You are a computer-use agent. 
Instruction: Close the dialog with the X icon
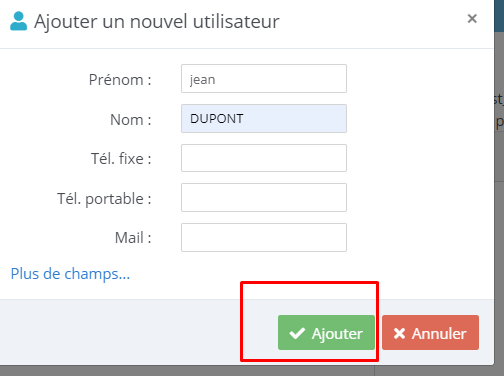472,19
